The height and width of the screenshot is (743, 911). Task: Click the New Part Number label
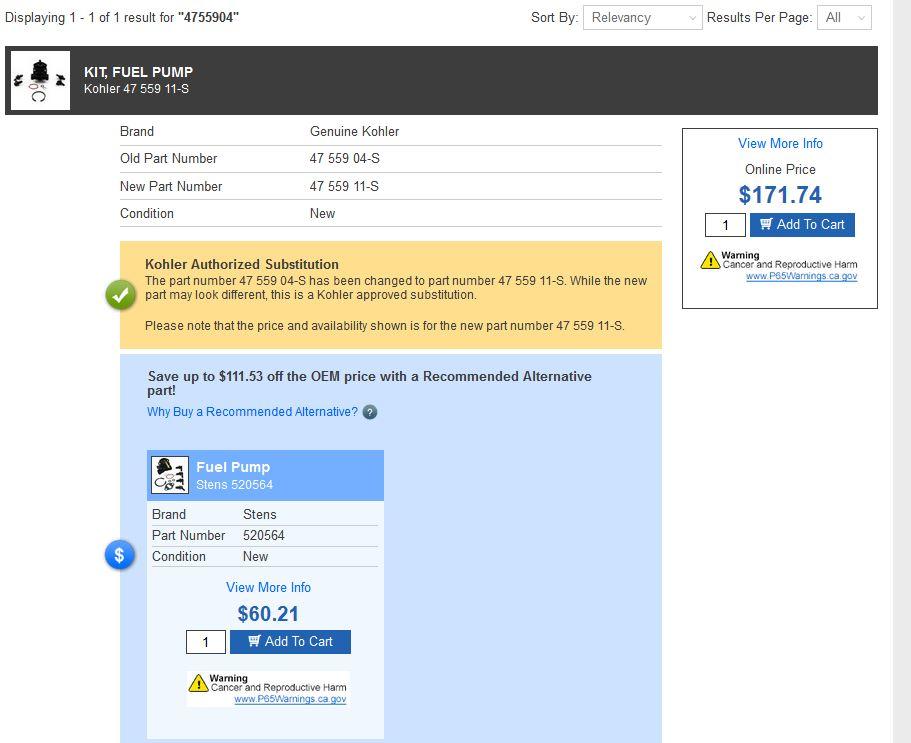pyautogui.click(x=171, y=186)
